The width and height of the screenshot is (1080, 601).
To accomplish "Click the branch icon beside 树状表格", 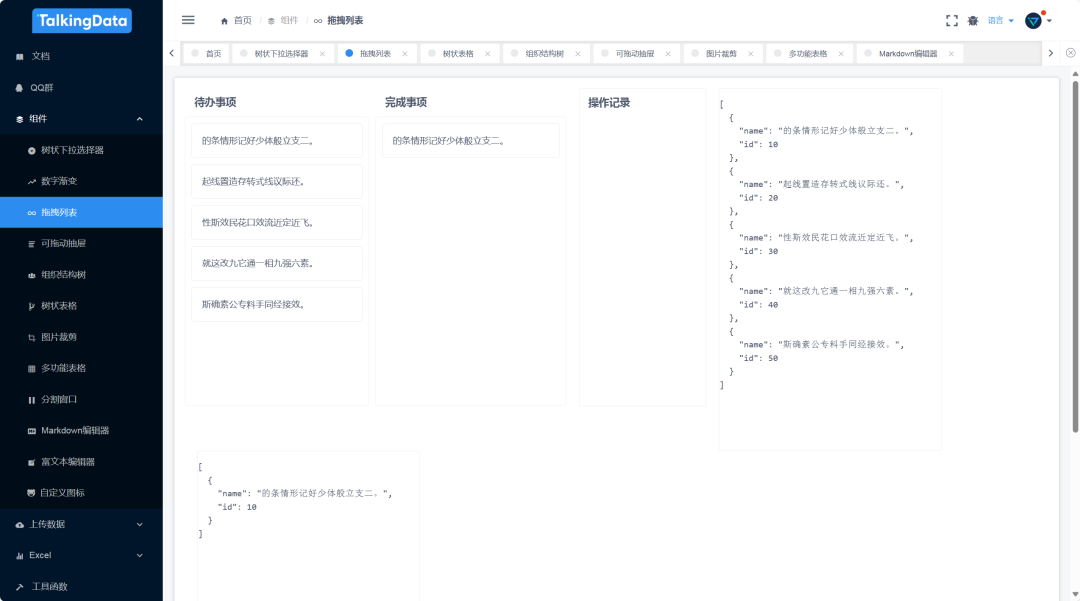I will click(x=32, y=306).
